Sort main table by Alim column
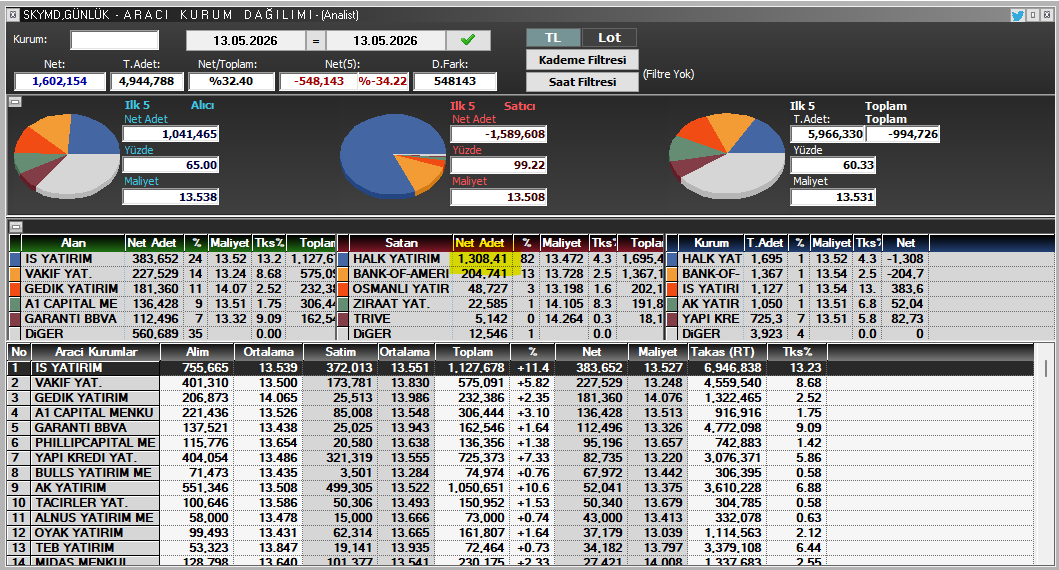1059x570 pixels. click(197, 352)
